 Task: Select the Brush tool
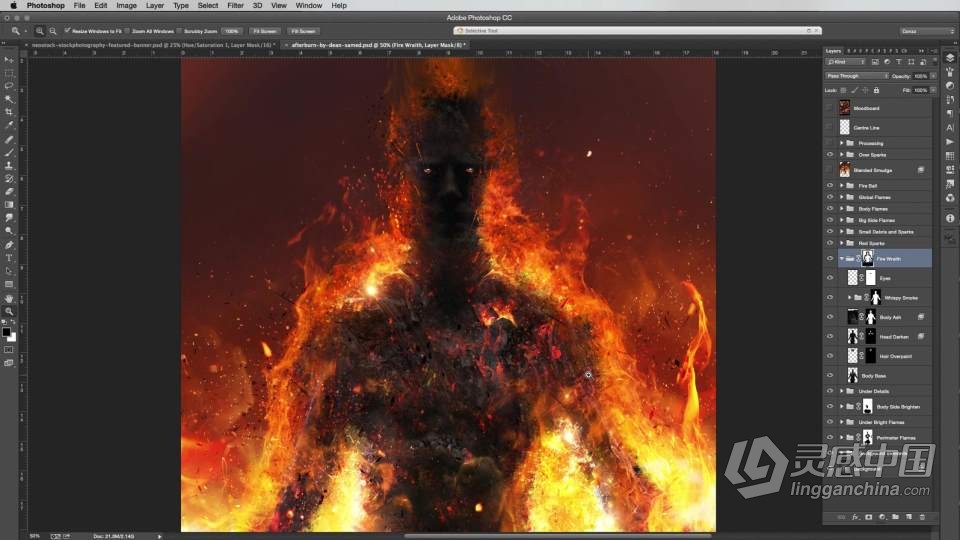(x=9, y=152)
